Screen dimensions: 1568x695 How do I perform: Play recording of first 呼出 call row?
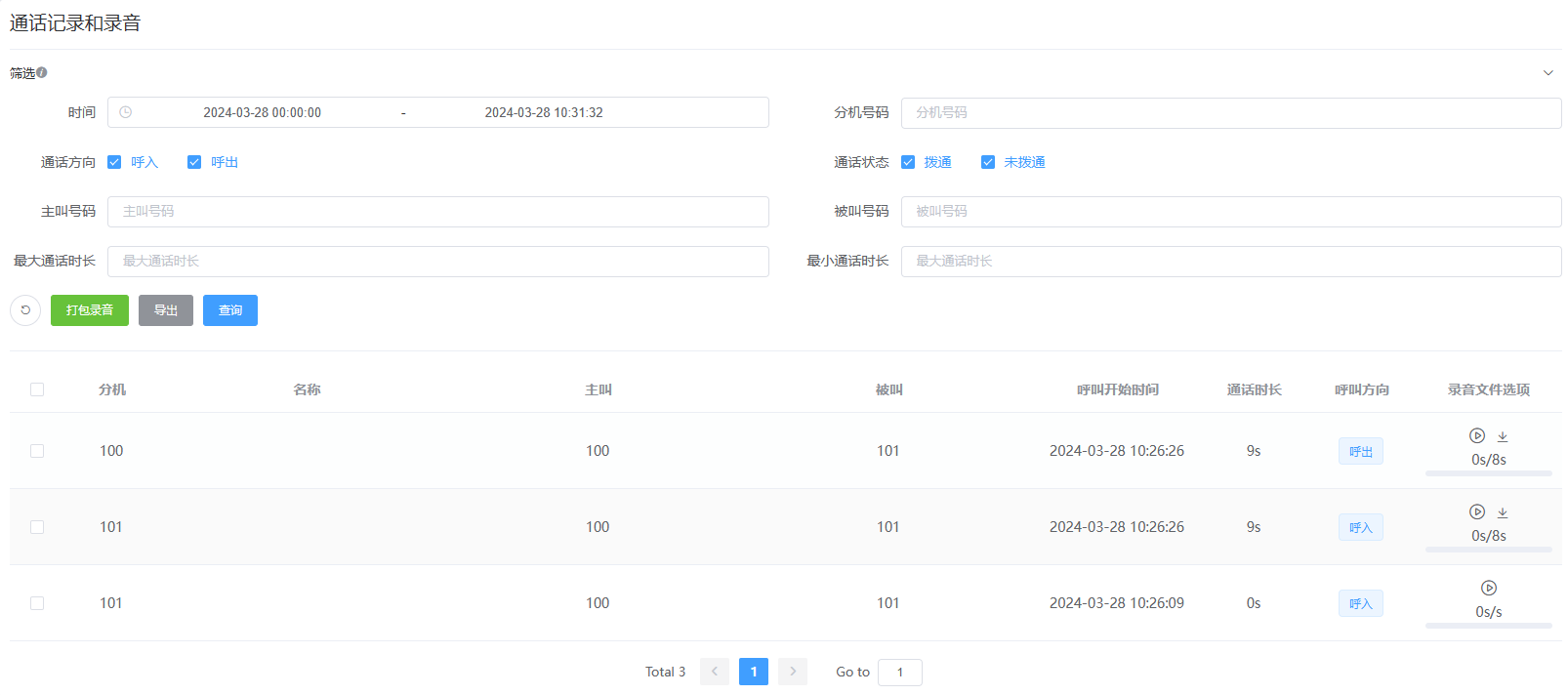(1476, 435)
